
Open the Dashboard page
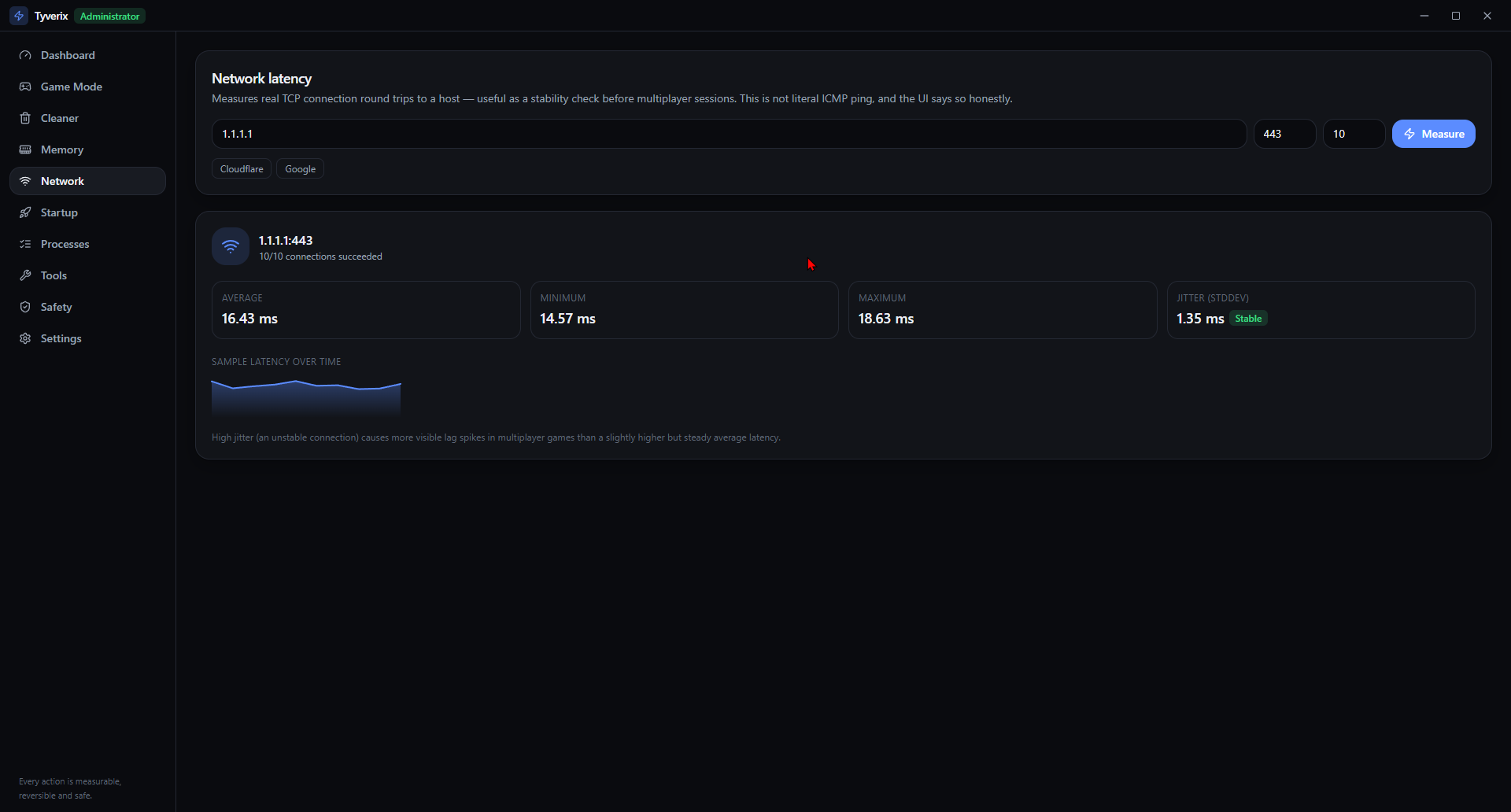tap(87, 55)
